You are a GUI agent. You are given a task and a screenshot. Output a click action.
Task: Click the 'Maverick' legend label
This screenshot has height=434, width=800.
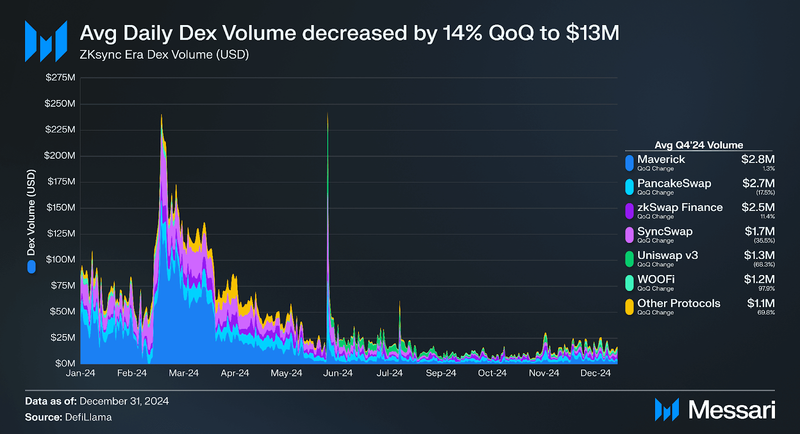[x=661, y=159]
